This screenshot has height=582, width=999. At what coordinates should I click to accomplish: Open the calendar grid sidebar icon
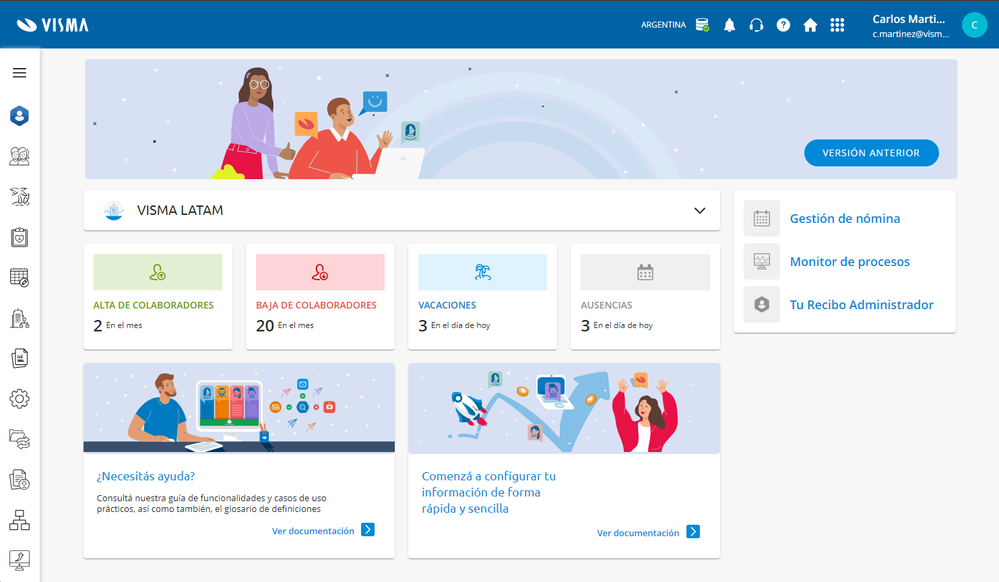coord(20,278)
